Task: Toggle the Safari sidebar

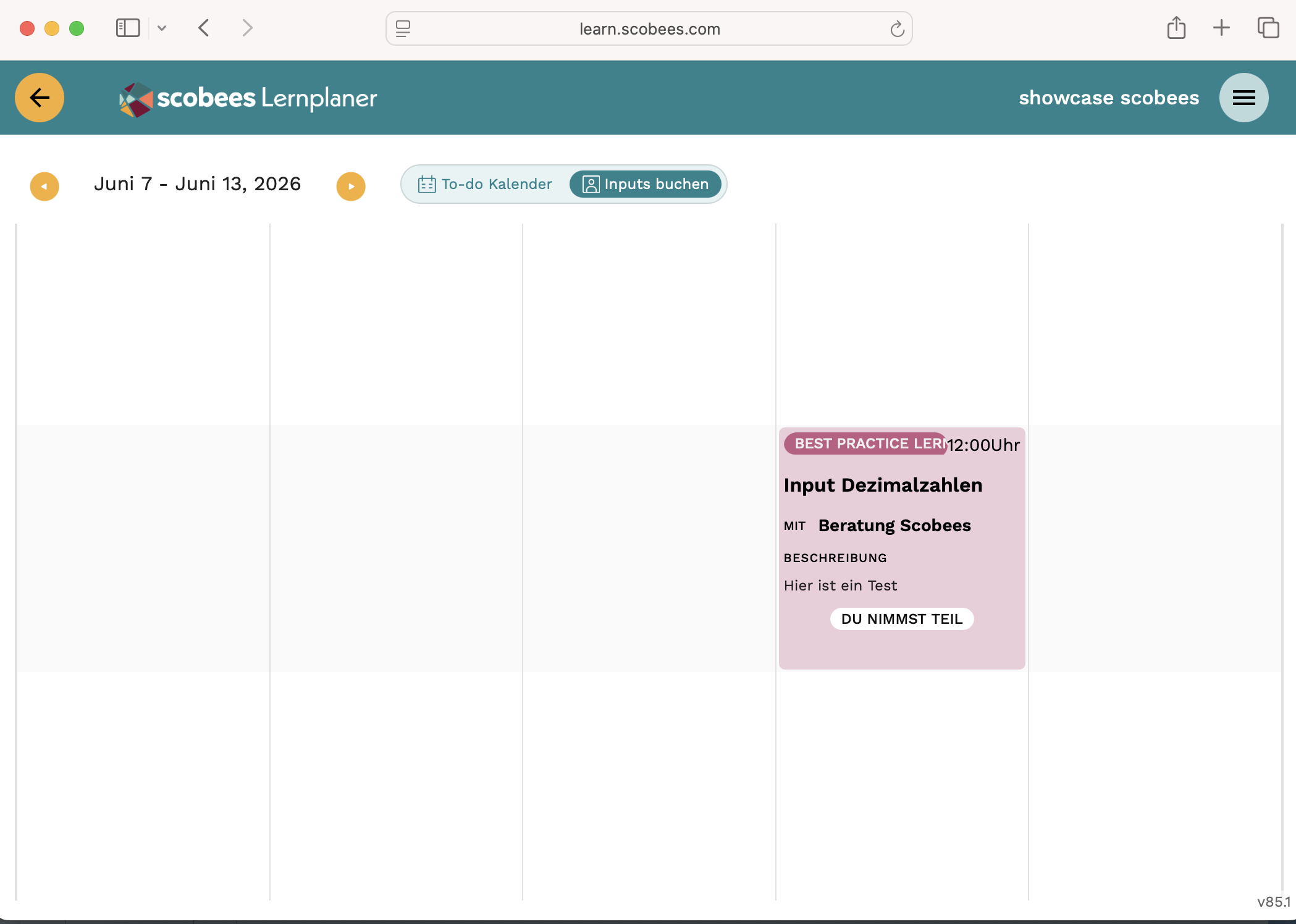Action: [x=128, y=28]
